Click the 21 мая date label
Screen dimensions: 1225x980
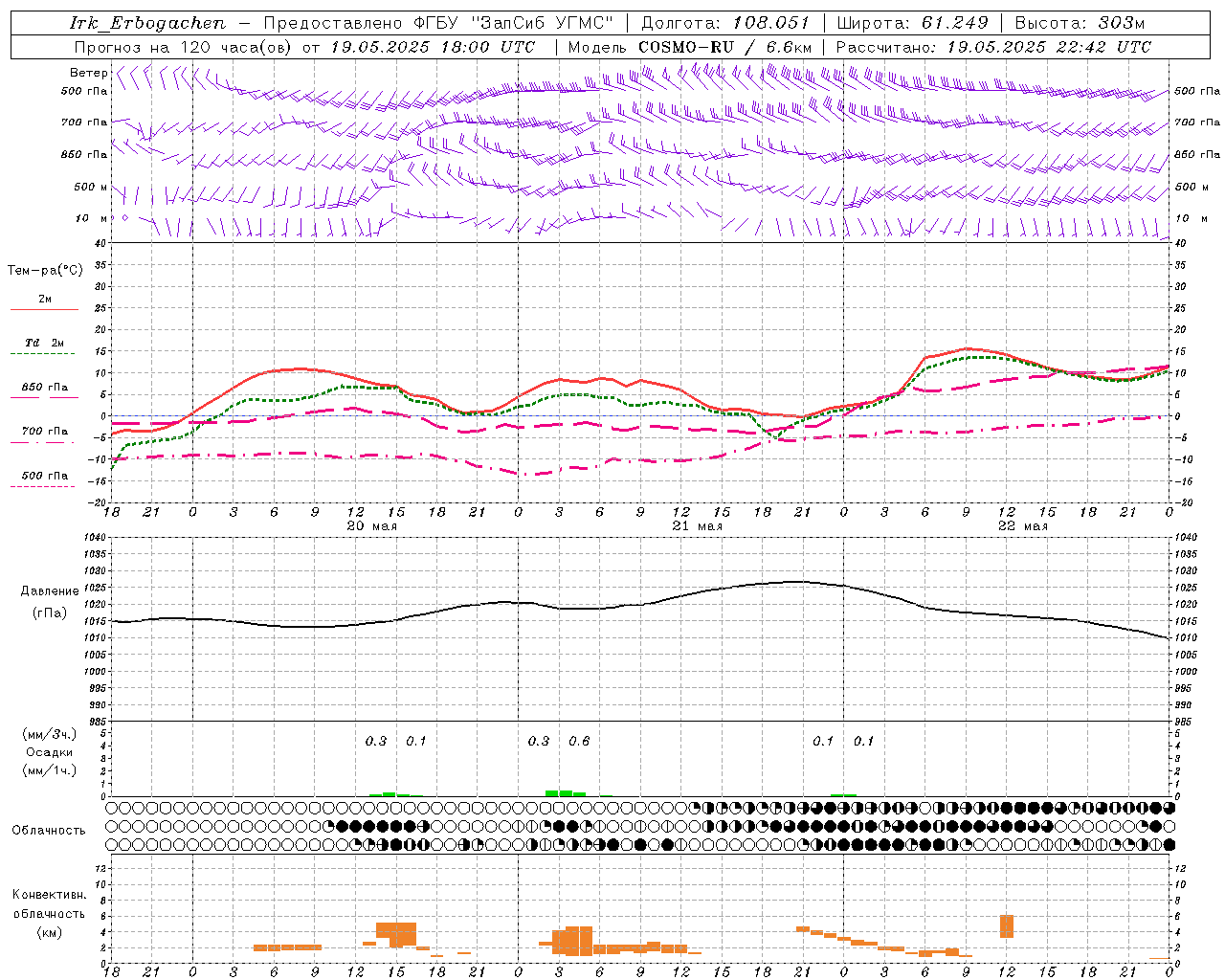point(697,526)
